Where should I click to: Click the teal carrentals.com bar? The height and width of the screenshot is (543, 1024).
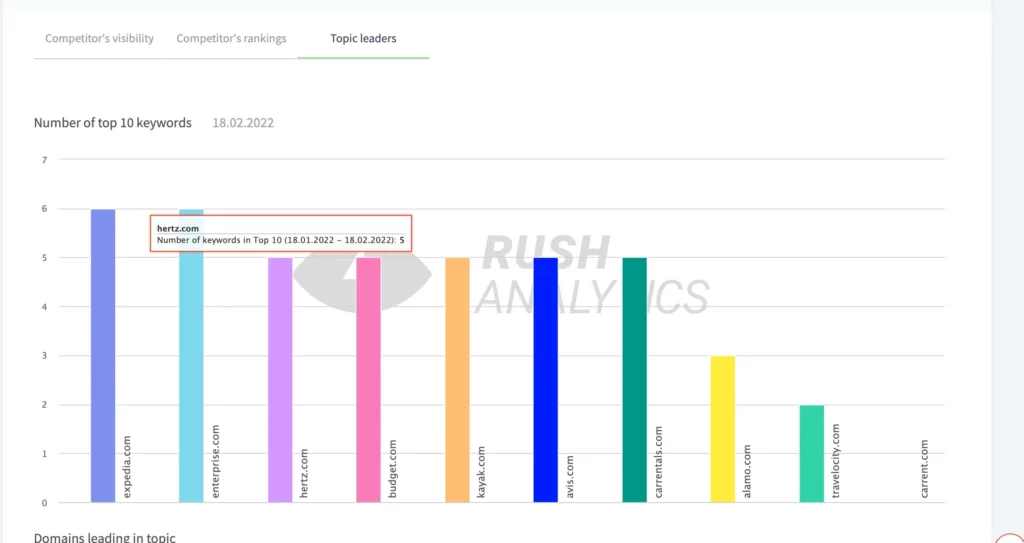pos(634,380)
